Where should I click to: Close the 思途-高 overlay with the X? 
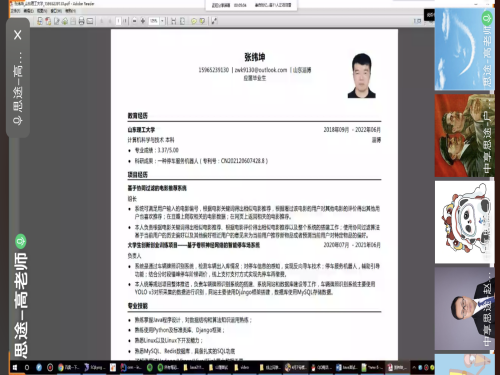click(x=18, y=35)
